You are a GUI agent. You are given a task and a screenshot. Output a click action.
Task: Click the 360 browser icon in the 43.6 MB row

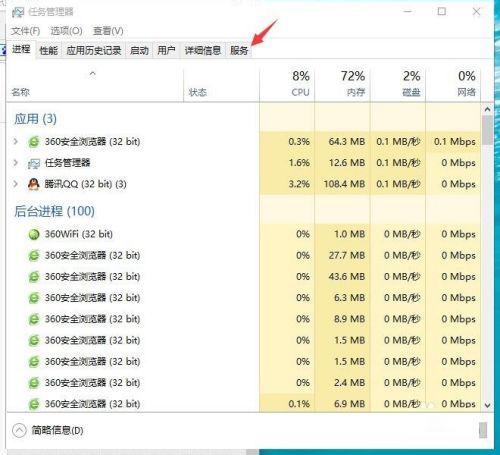click(x=33, y=277)
